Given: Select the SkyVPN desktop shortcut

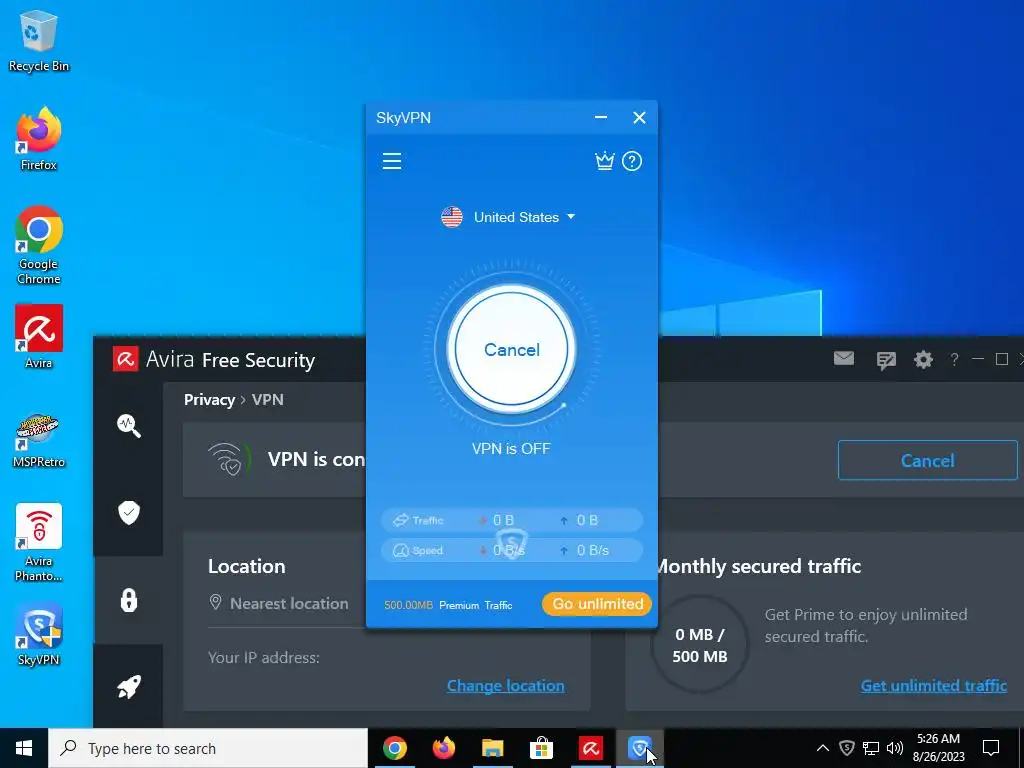Looking at the screenshot, I should point(39,635).
